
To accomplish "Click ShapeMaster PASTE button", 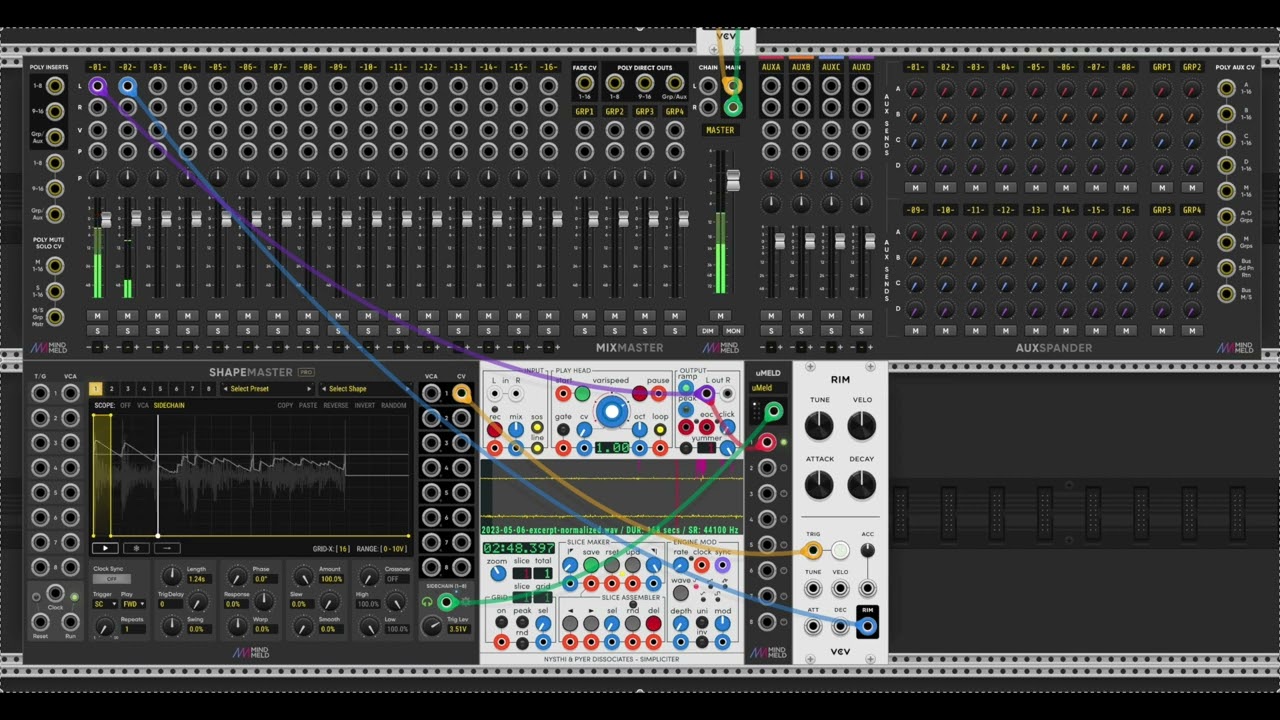I will coord(308,406).
